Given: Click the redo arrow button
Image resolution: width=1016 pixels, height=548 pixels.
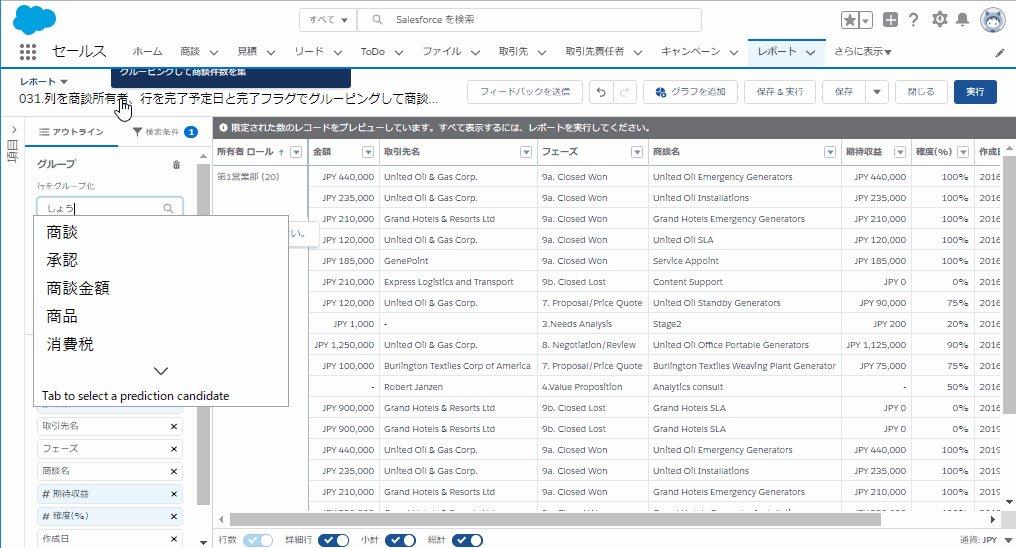Looking at the screenshot, I should click(625, 92).
